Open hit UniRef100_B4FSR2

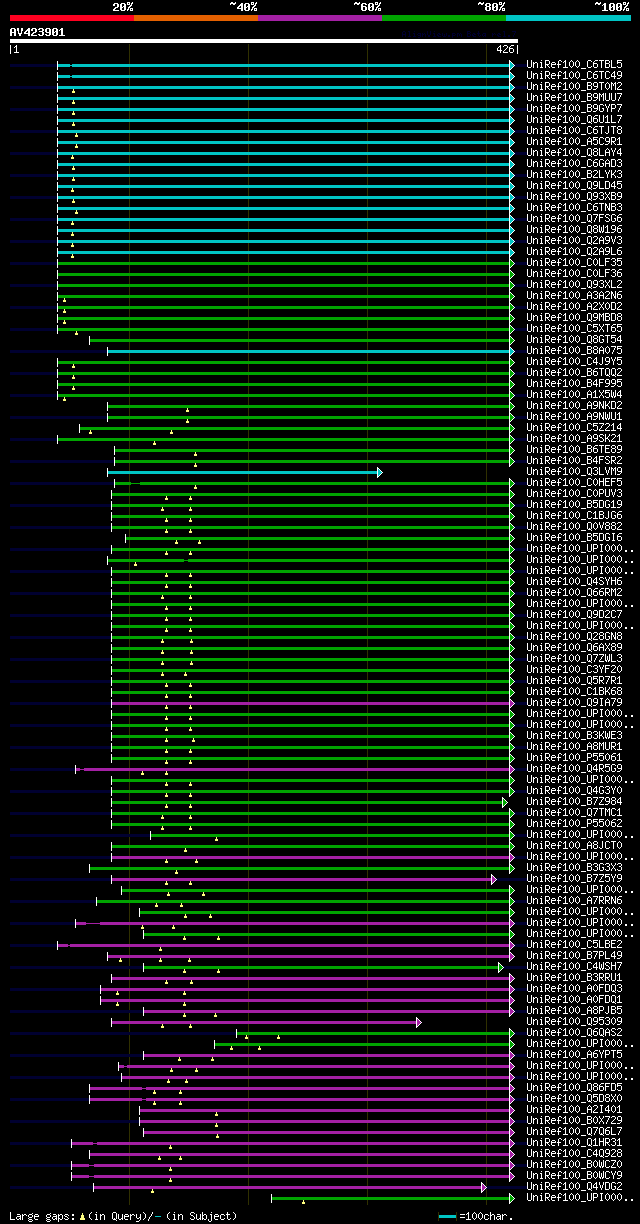click(x=575, y=461)
